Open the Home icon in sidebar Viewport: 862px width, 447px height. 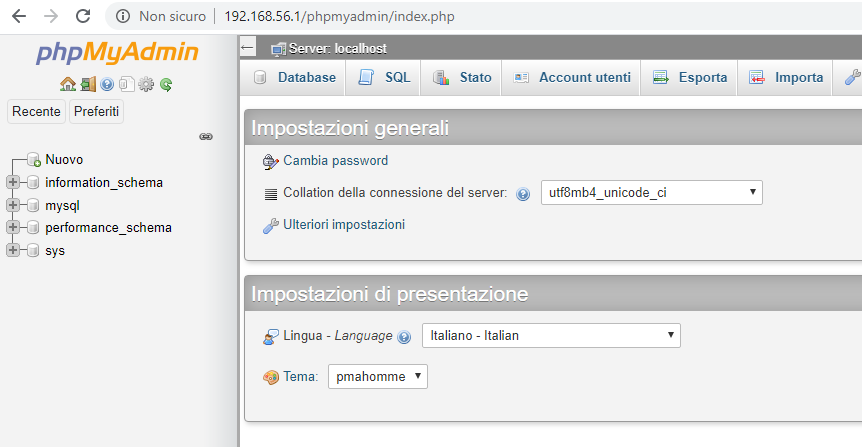tap(68, 84)
